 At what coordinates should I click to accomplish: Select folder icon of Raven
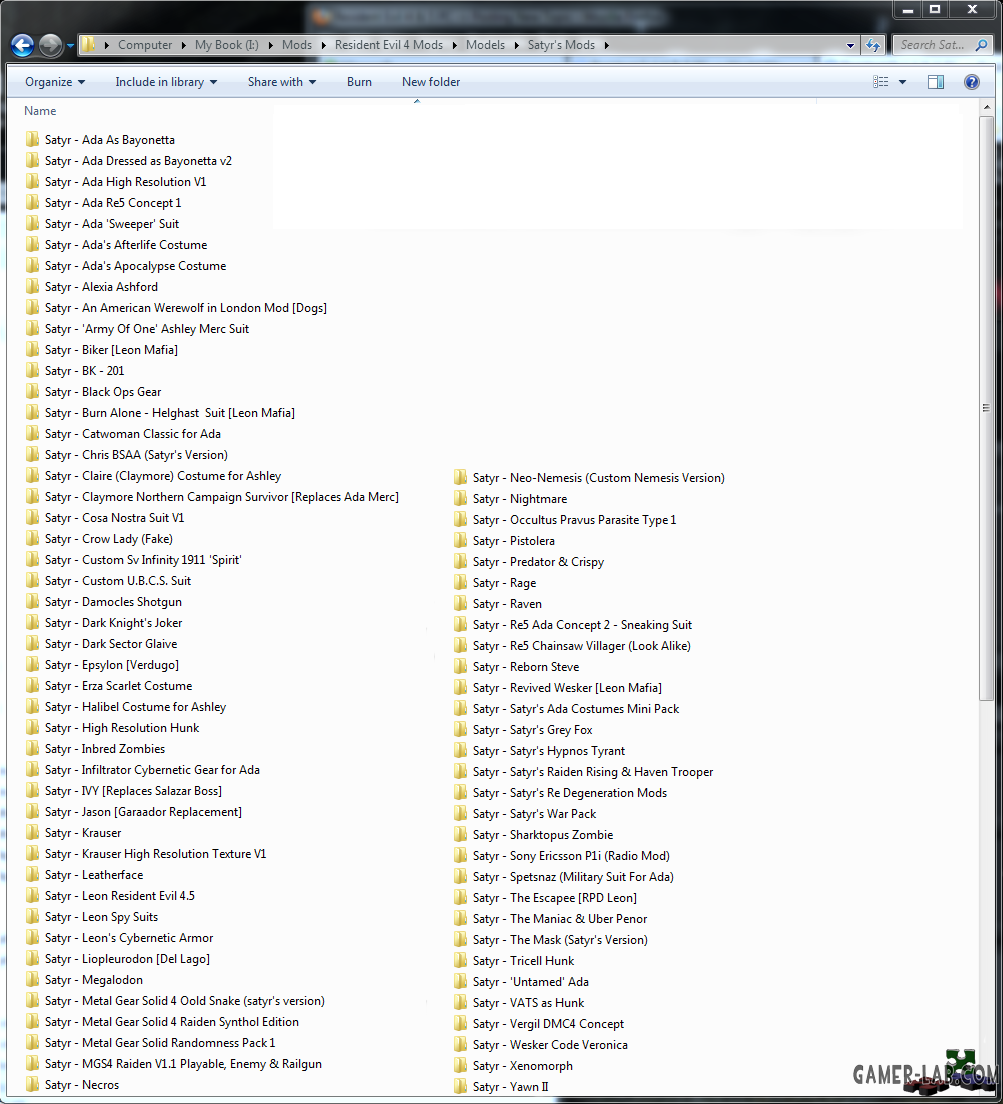460,603
